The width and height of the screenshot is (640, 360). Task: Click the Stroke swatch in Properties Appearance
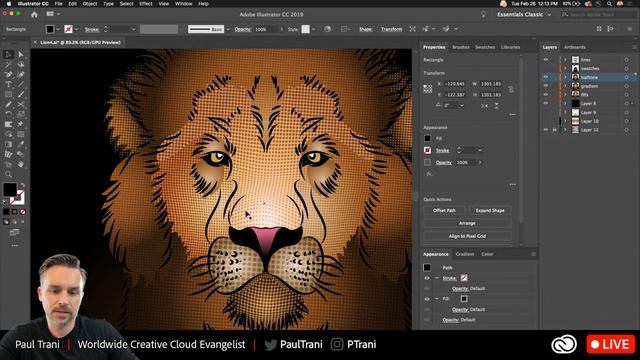click(x=427, y=151)
